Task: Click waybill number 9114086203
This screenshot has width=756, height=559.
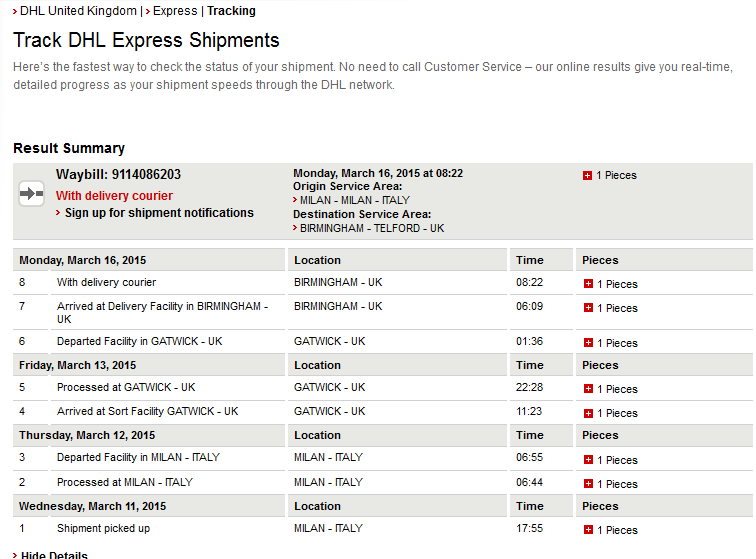Action: (146, 175)
